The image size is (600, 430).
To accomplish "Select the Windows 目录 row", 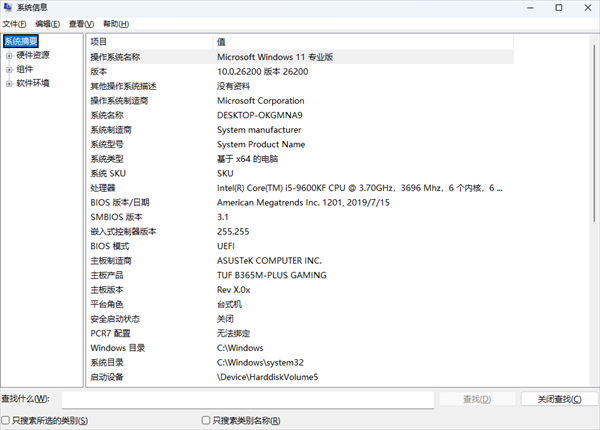I will [x=301, y=348].
